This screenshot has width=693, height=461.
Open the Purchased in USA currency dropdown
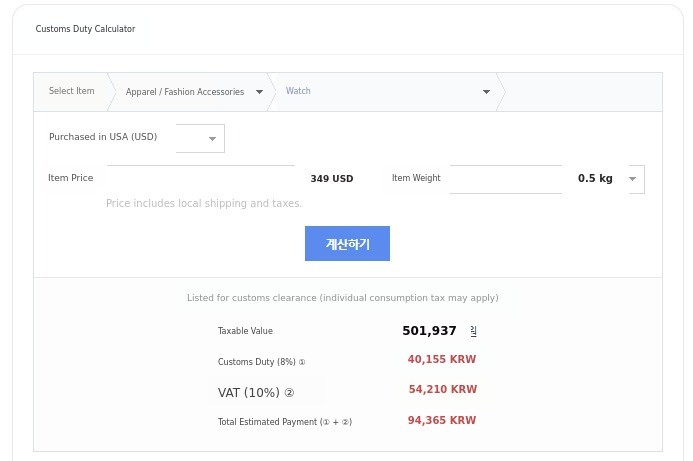pyautogui.click(x=212, y=138)
